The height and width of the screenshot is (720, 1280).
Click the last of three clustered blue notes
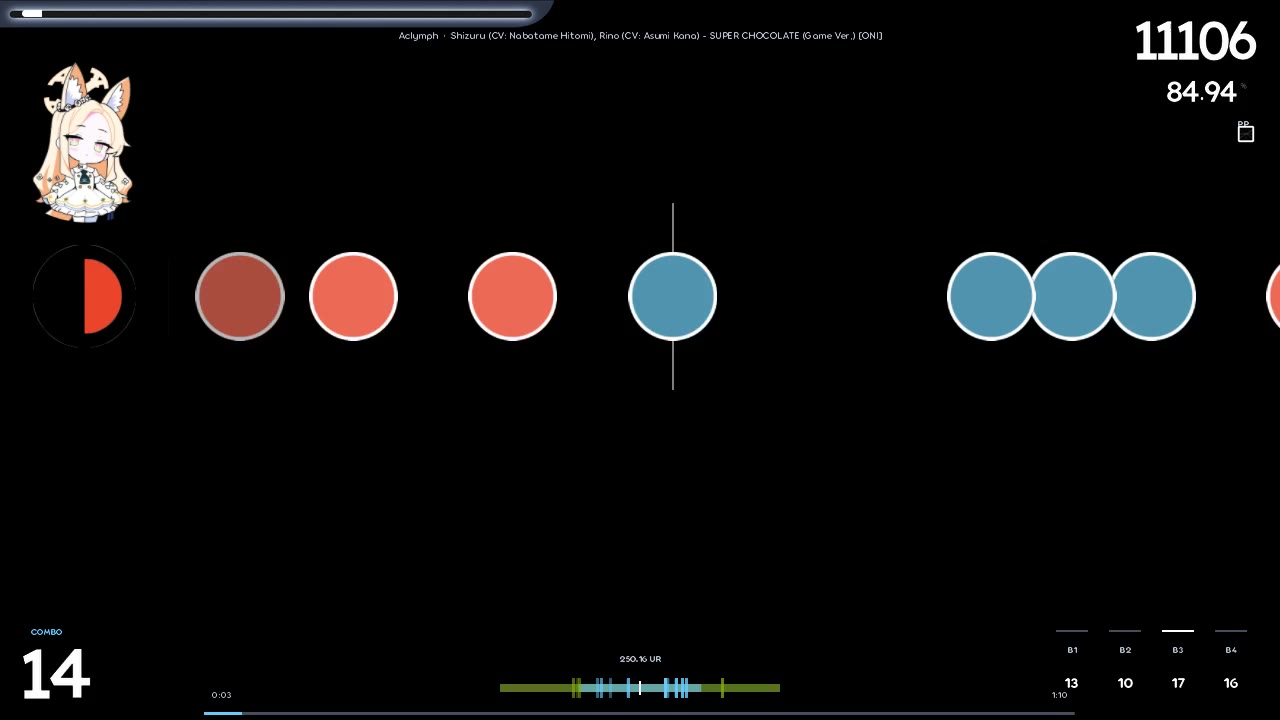[x=1152, y=296]
